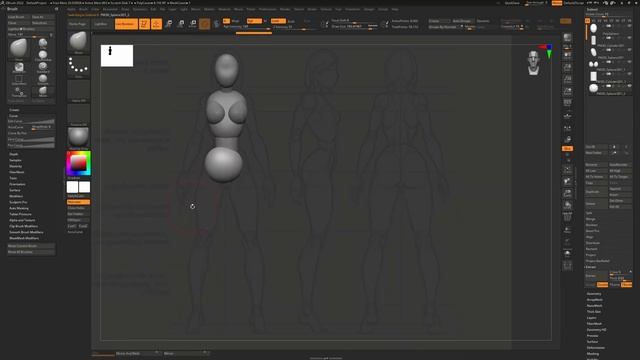Expand the Masking section in Tool palette
The height and width of the screenshot is (360, 640).
point(593,354)
